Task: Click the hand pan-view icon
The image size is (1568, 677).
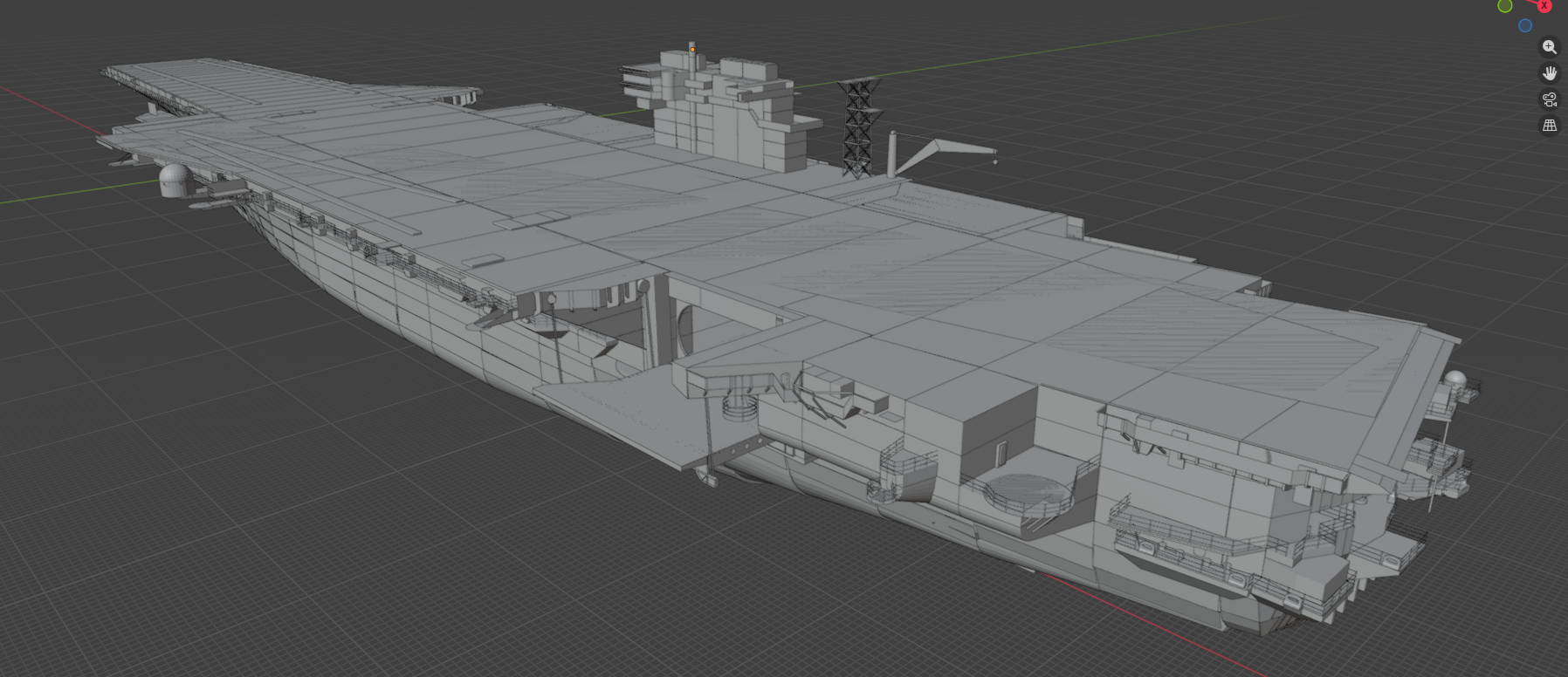Action: click(x=1550, y=73)
